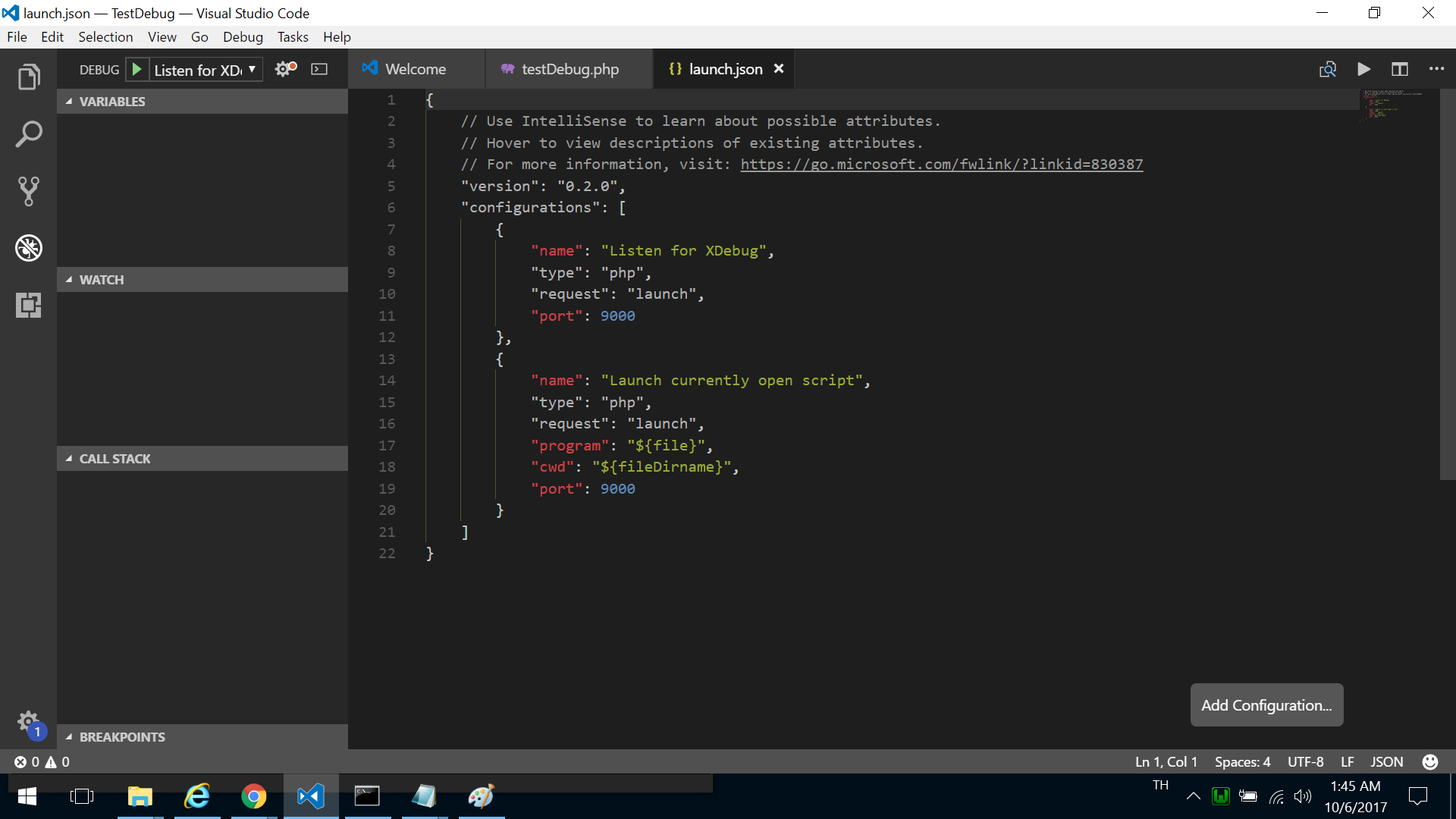
Task: Open the Find in files editor icon
Action: click(1327, 69)
